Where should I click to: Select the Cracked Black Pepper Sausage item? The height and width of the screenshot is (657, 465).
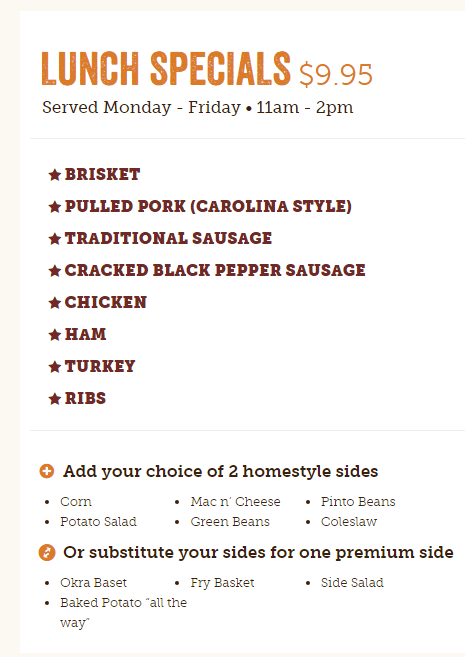pos(215,270)
